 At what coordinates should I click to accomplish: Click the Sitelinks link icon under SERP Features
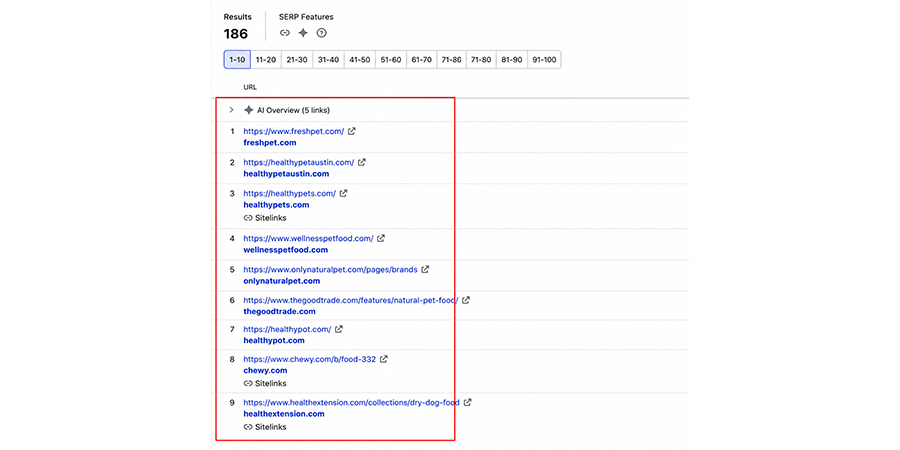pos(285,33)
